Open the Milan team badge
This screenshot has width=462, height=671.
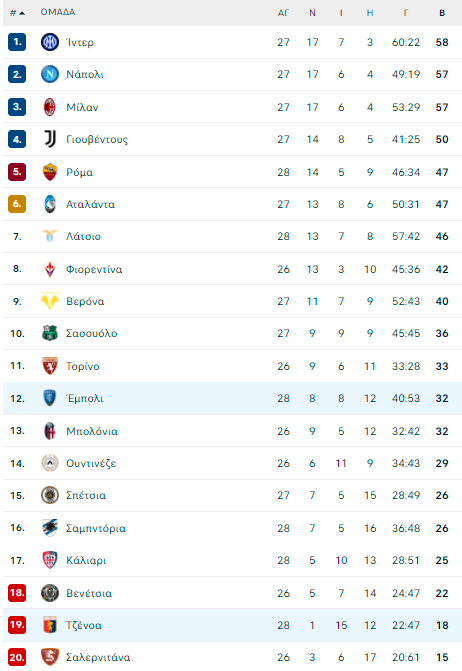[50, 107]
